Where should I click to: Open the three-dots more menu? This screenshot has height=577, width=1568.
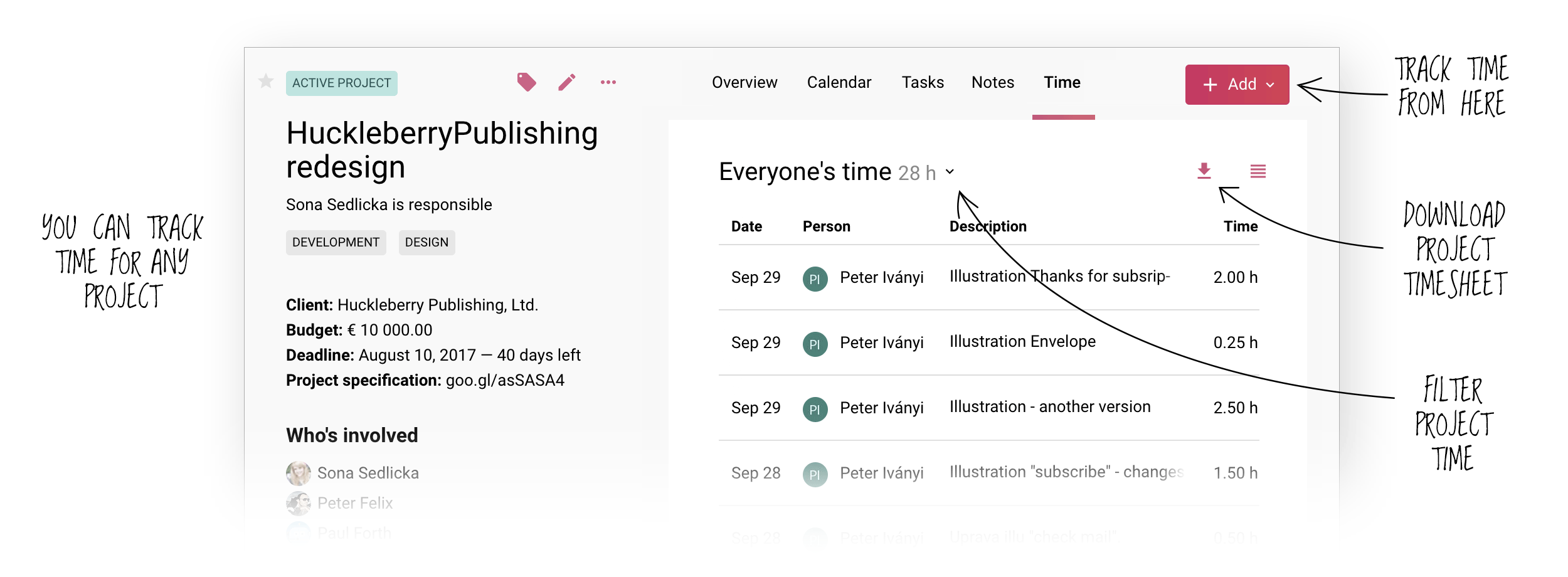(608, 82)
